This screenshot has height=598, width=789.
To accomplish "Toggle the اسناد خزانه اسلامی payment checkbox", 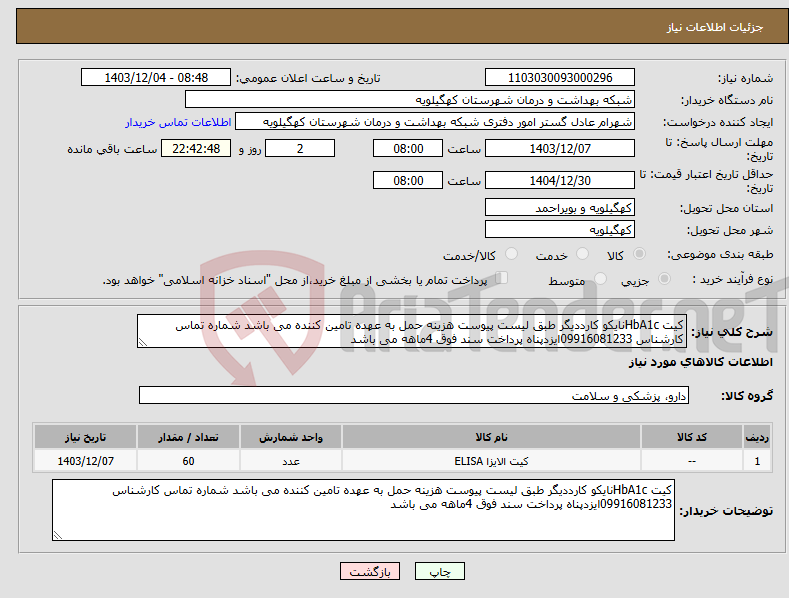I will pos(502,277).
